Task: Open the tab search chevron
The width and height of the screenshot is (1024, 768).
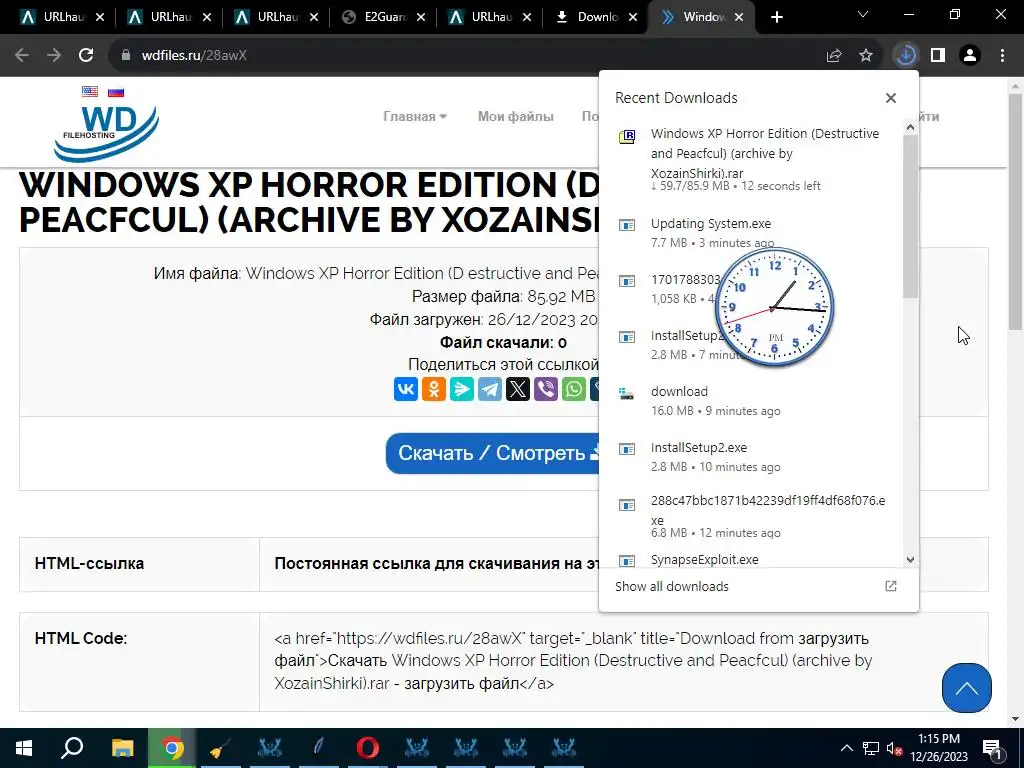Action: coord(863,14)
